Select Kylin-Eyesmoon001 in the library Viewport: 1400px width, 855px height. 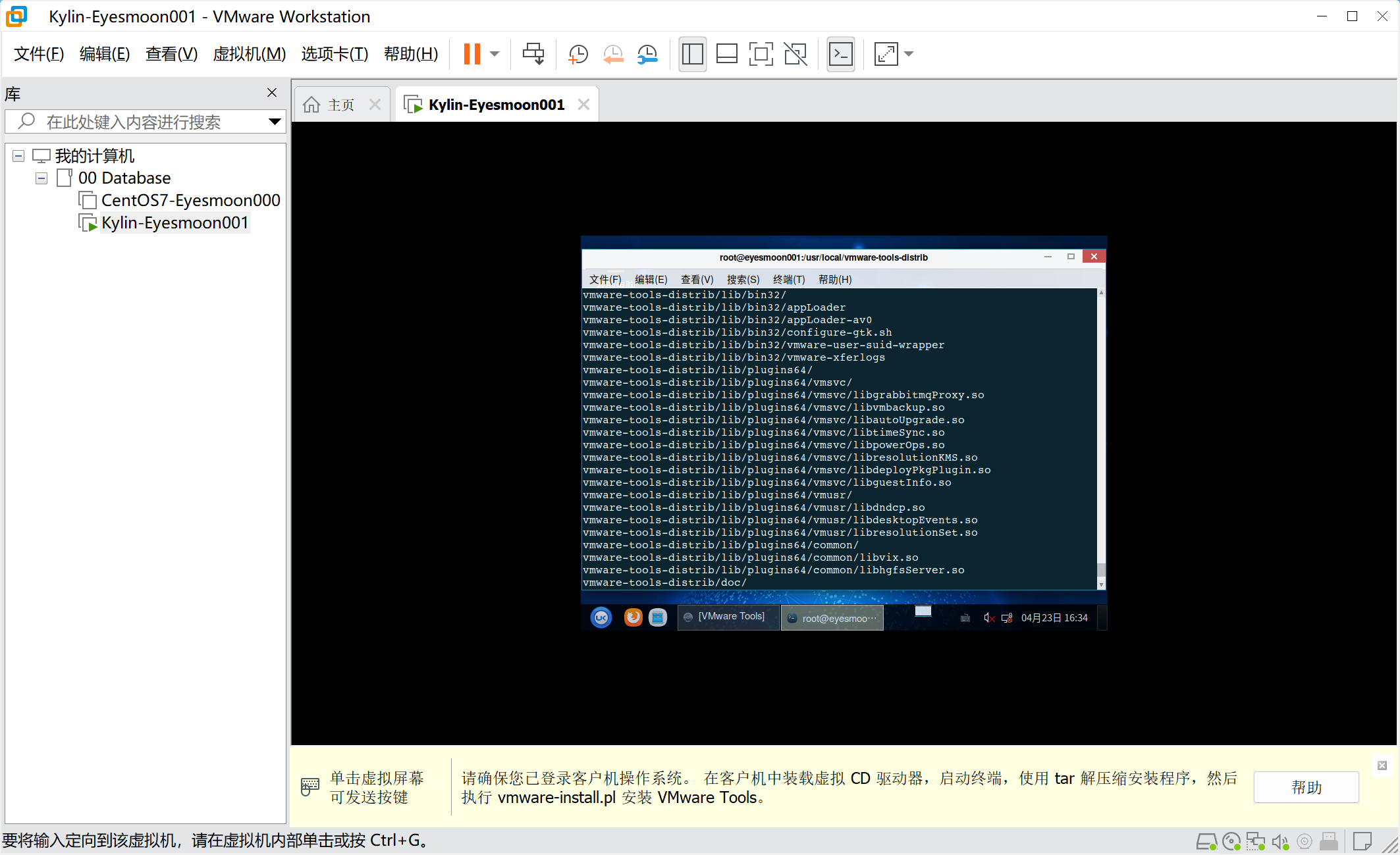(175, 222)
